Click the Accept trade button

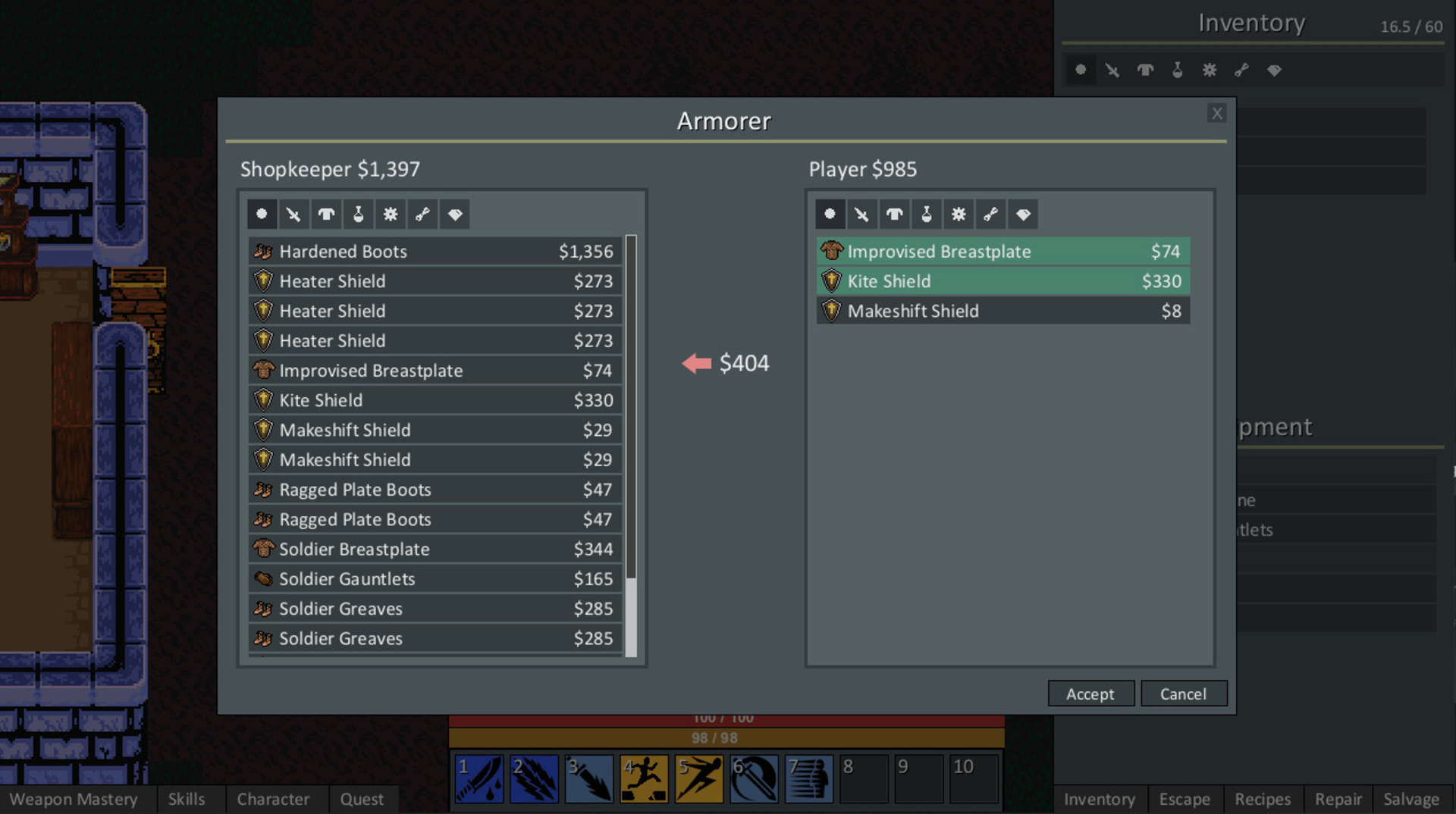pos(1090,693)
